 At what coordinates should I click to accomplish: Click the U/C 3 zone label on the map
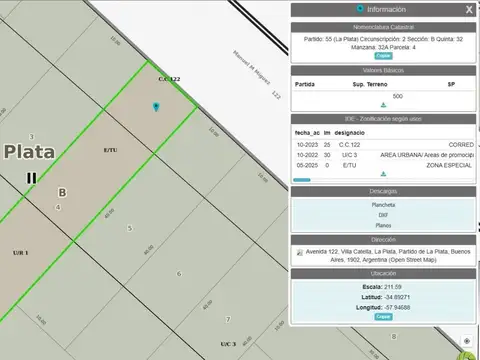tap(228, 344)
